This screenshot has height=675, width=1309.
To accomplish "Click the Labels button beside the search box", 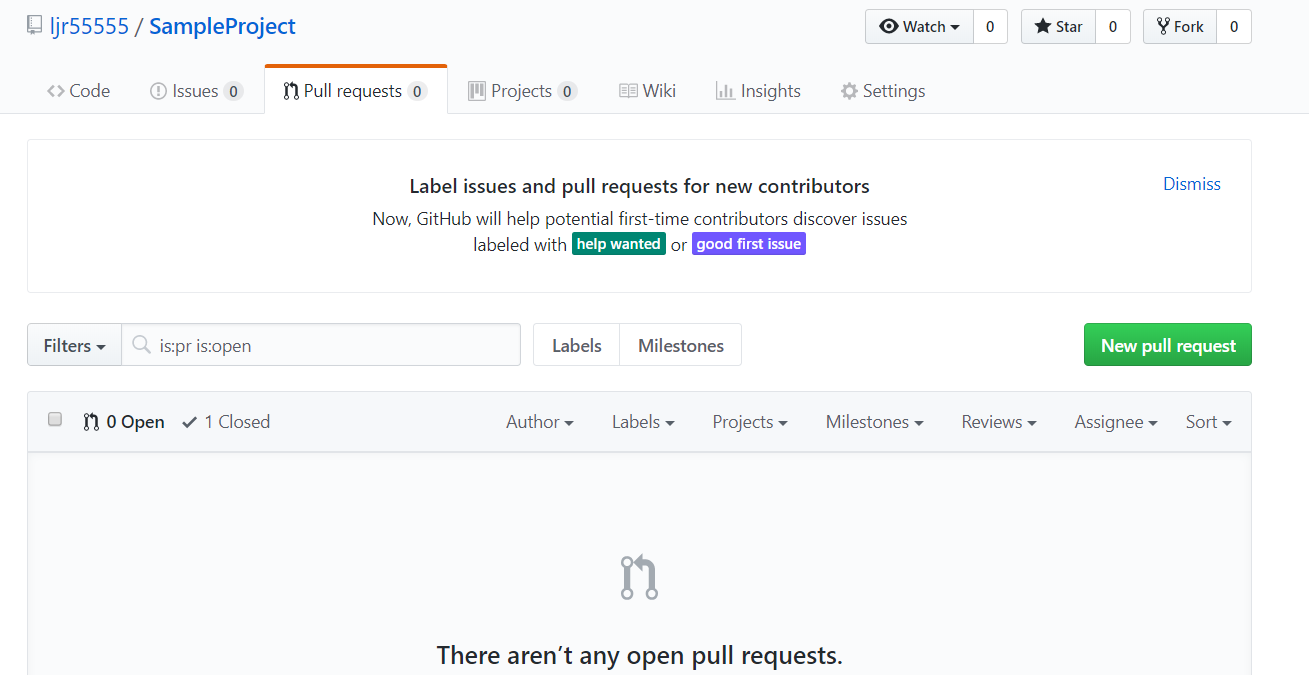I will [577, 345].
